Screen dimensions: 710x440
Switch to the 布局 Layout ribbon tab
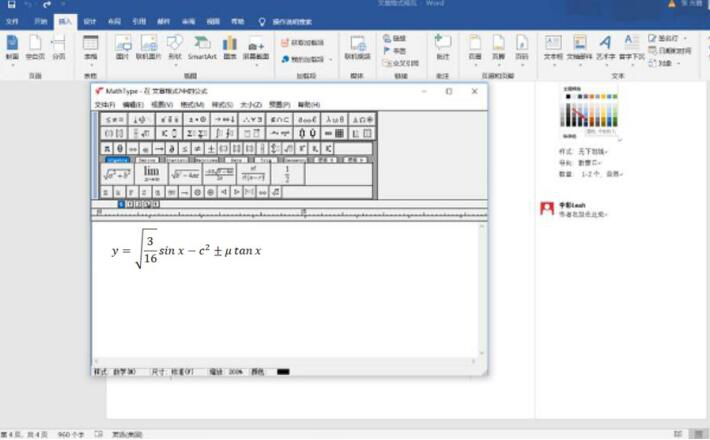pyautogui.click(x=114, y=21)
